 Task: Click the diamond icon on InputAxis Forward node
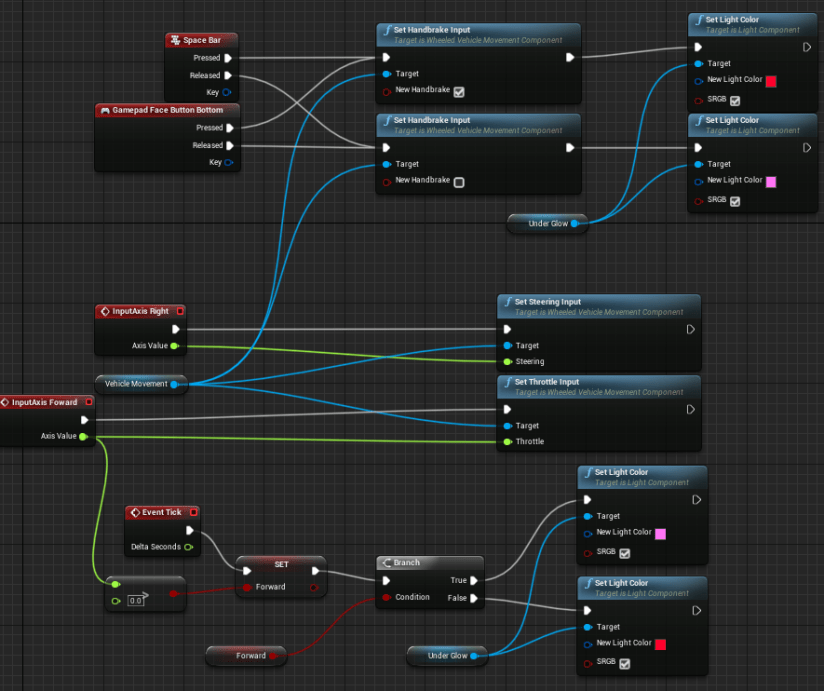click(5, 403)
